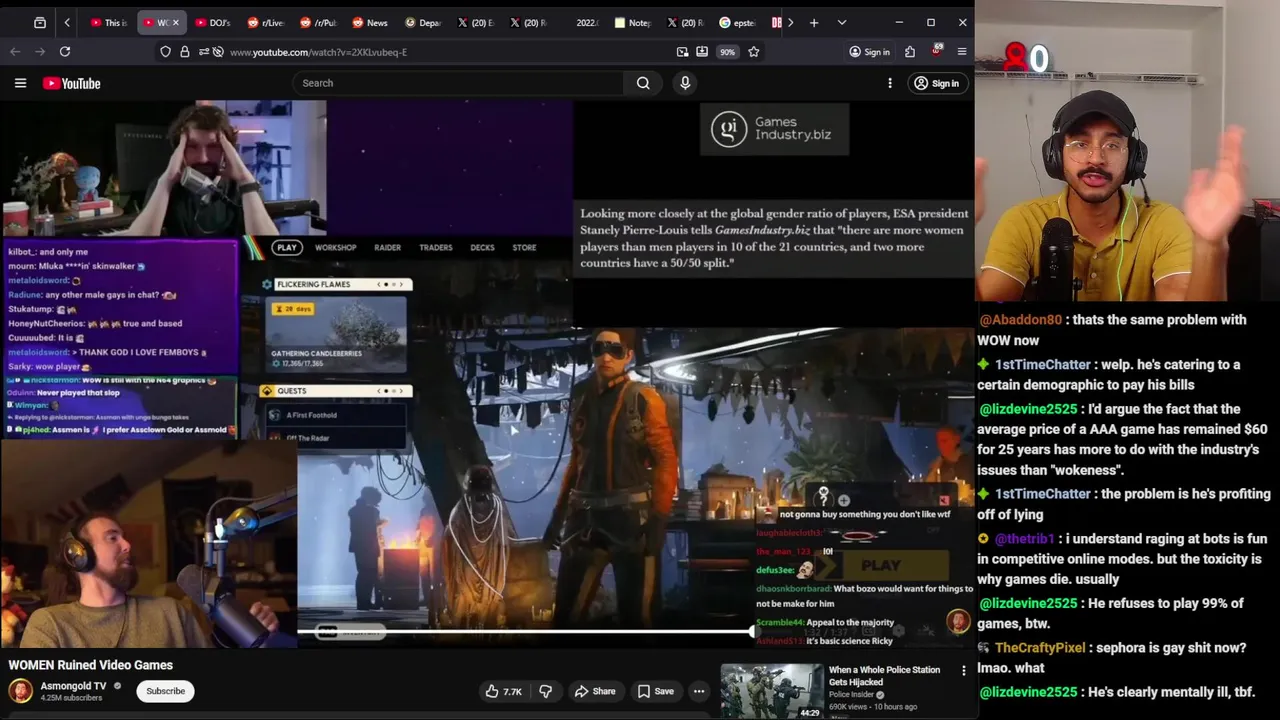Click the install/download icon in address bar

point(702,52)
